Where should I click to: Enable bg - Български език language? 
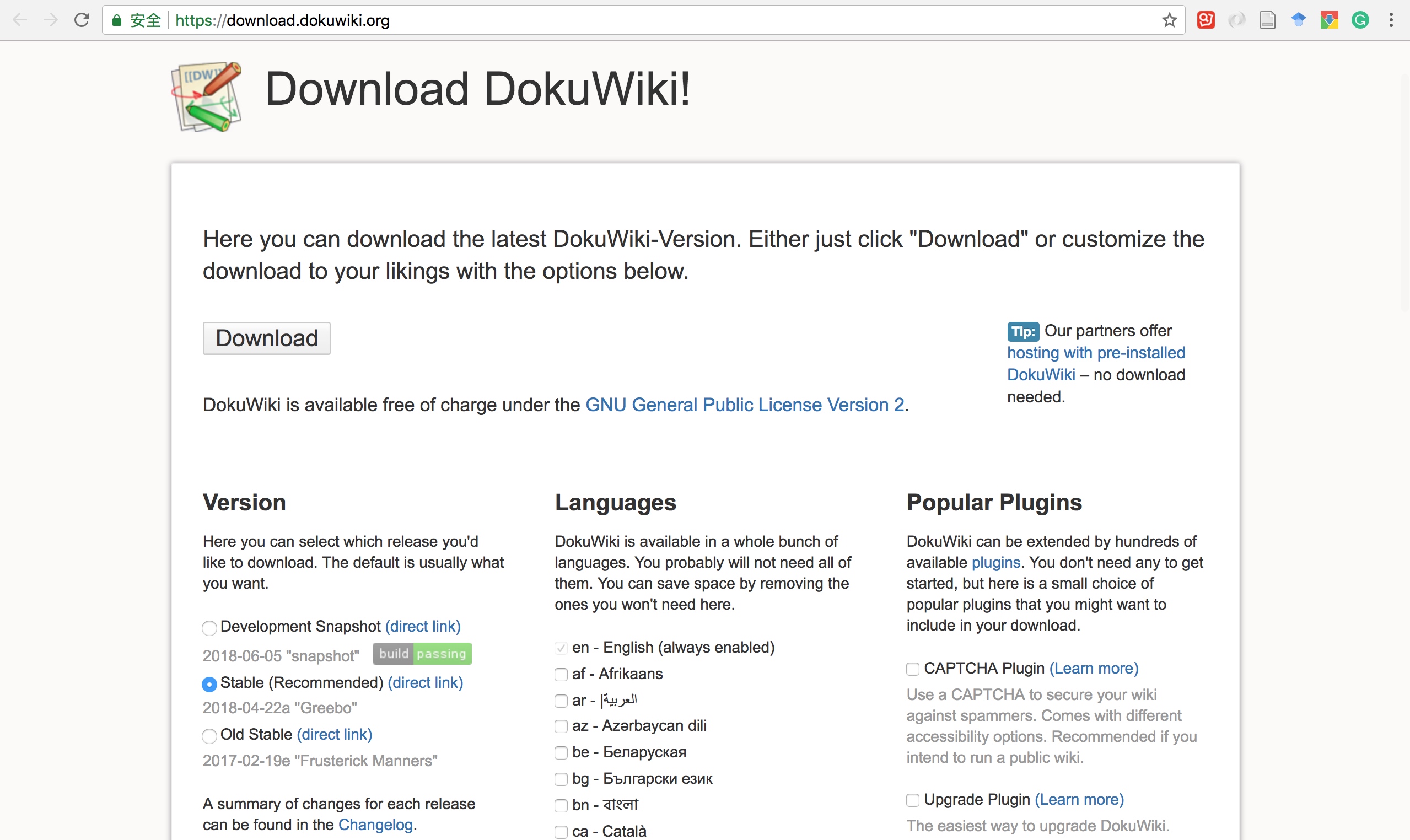point(561,779)
